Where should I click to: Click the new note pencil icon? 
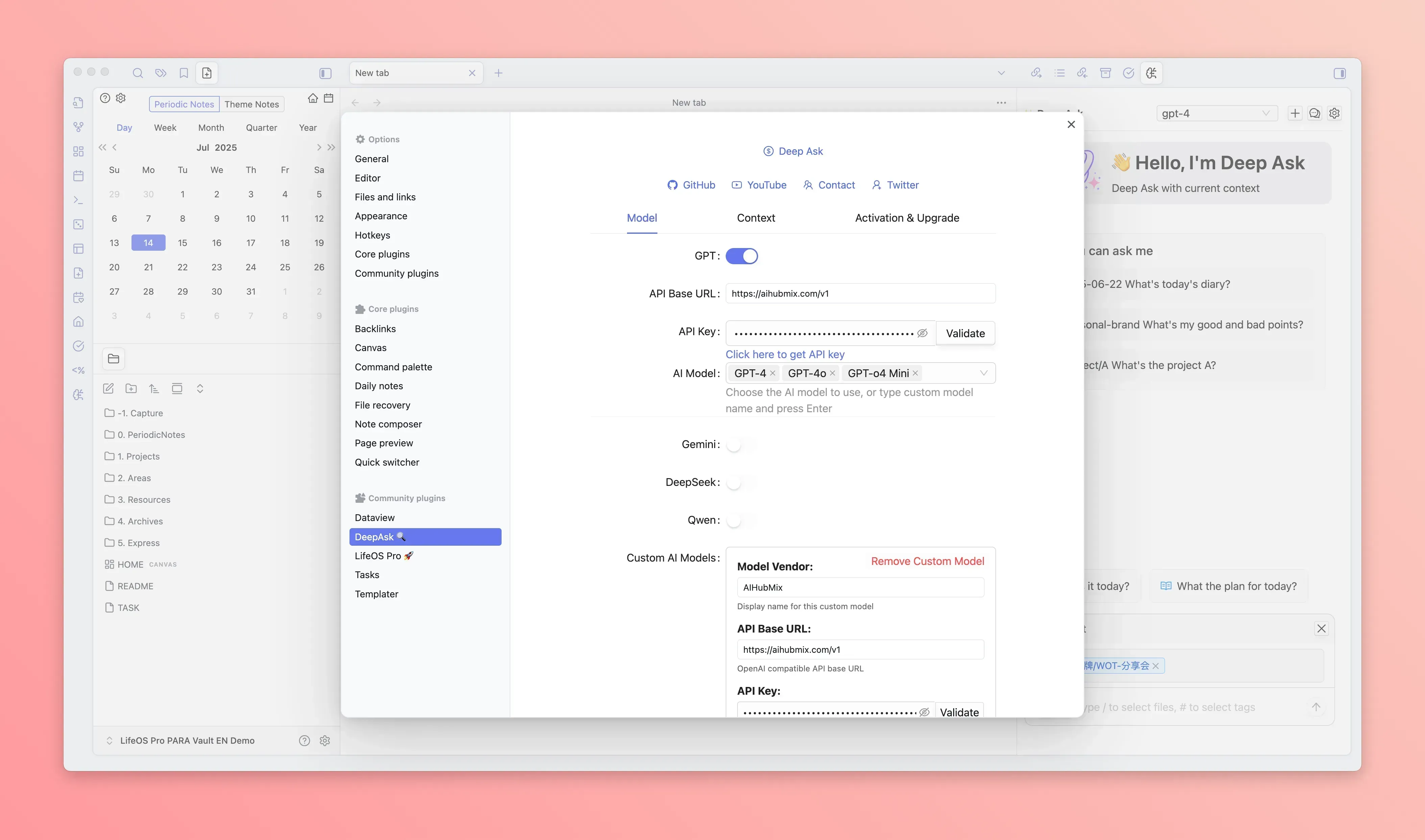click(x=108, y=388)
